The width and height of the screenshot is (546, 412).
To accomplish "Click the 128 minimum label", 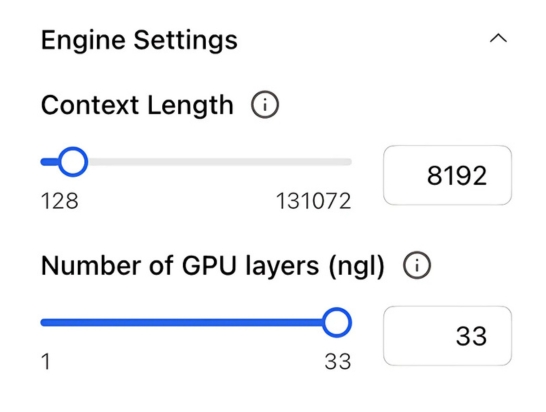I will pos(60,201).
